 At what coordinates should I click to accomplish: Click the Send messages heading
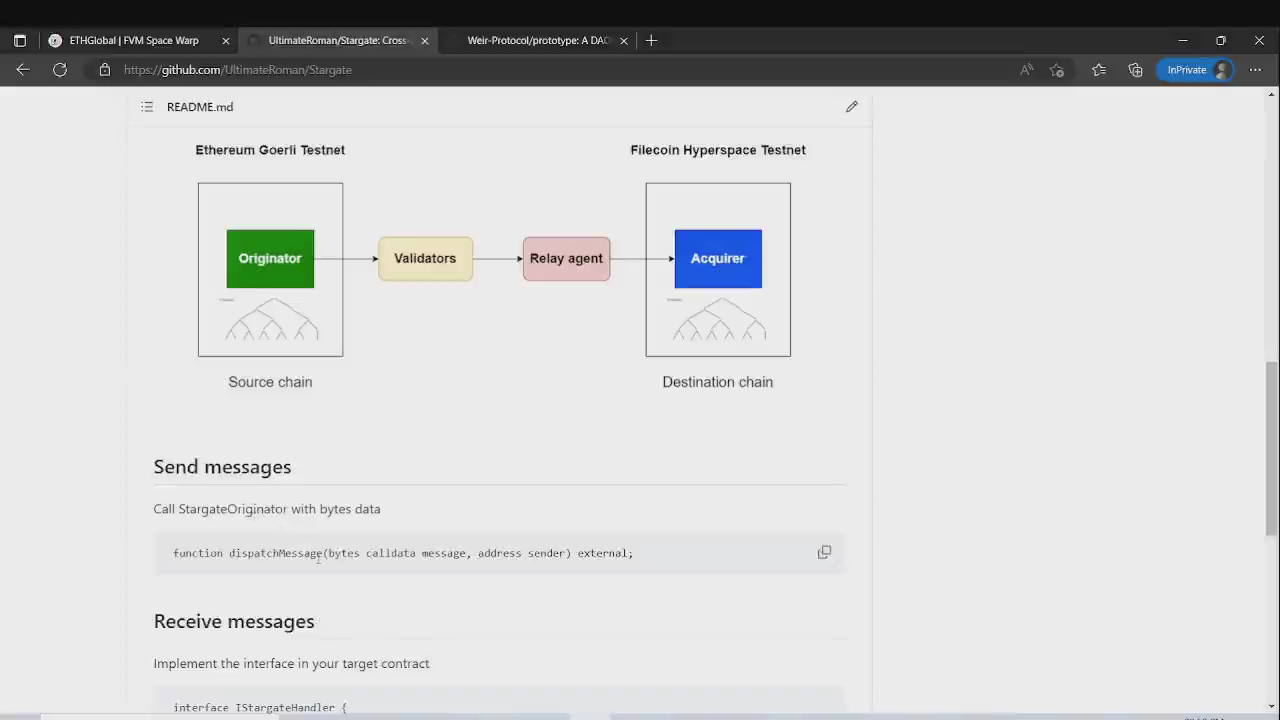click(222, 467)
